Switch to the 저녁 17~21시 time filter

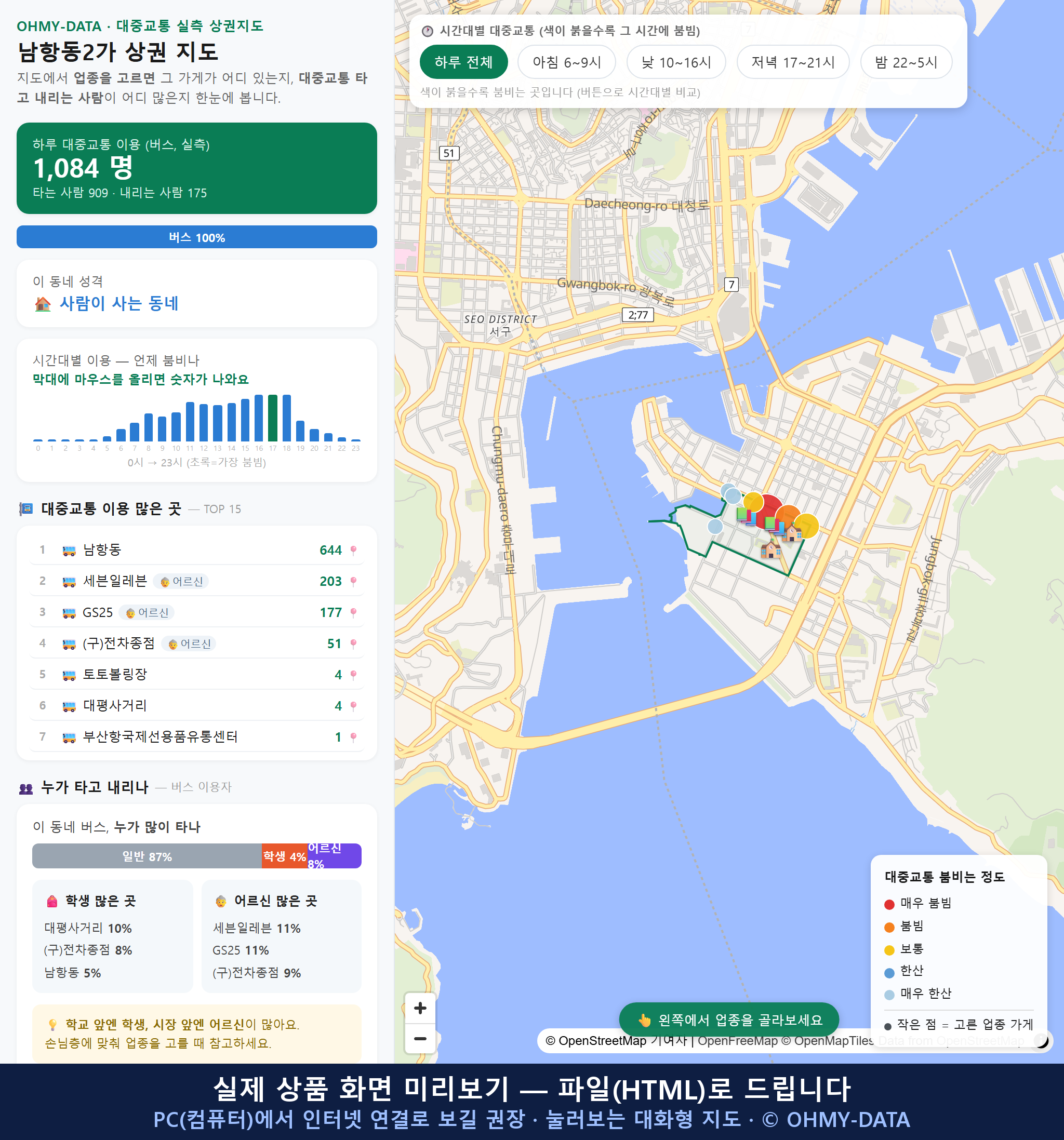(x=793, y=62)
